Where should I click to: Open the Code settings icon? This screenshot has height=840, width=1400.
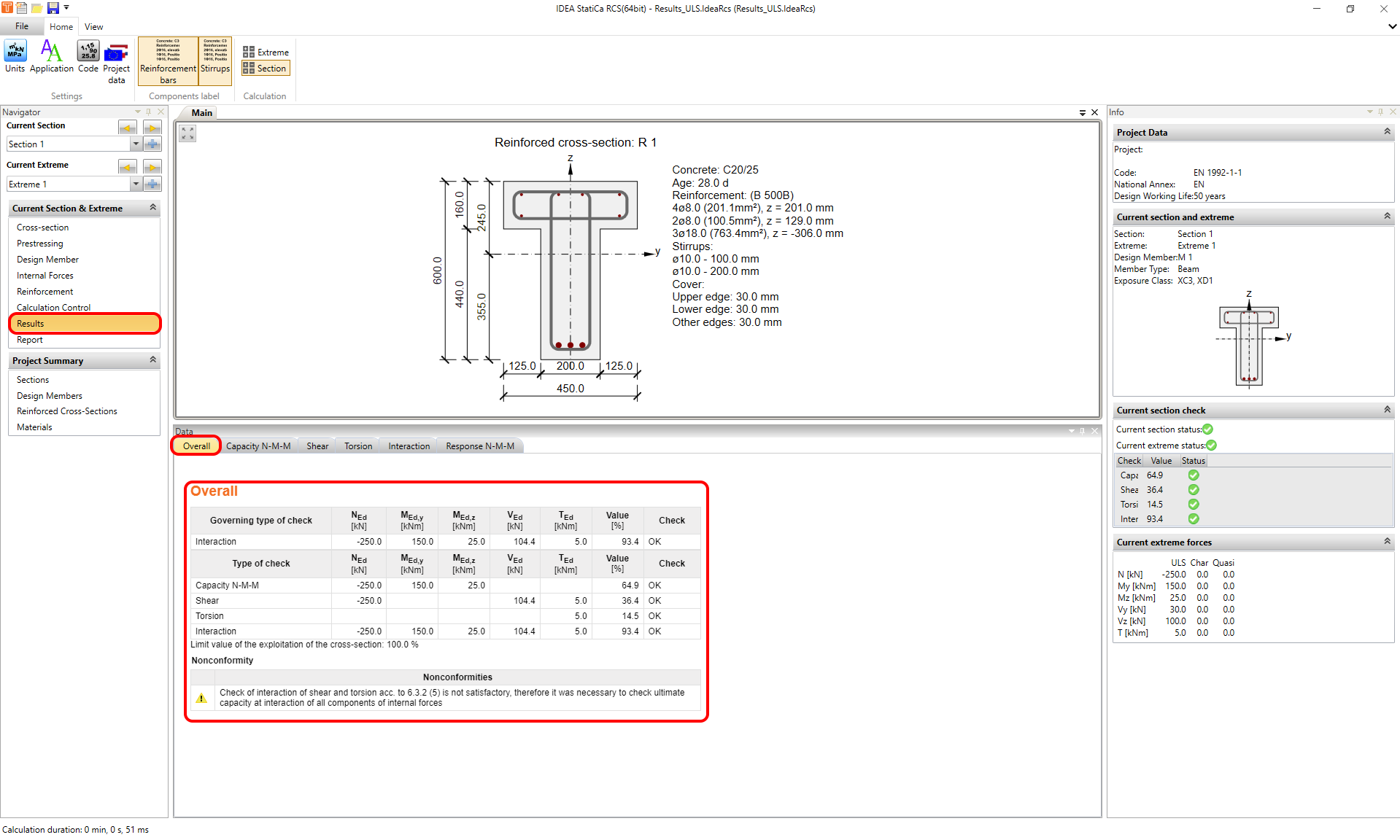(88, 57)
